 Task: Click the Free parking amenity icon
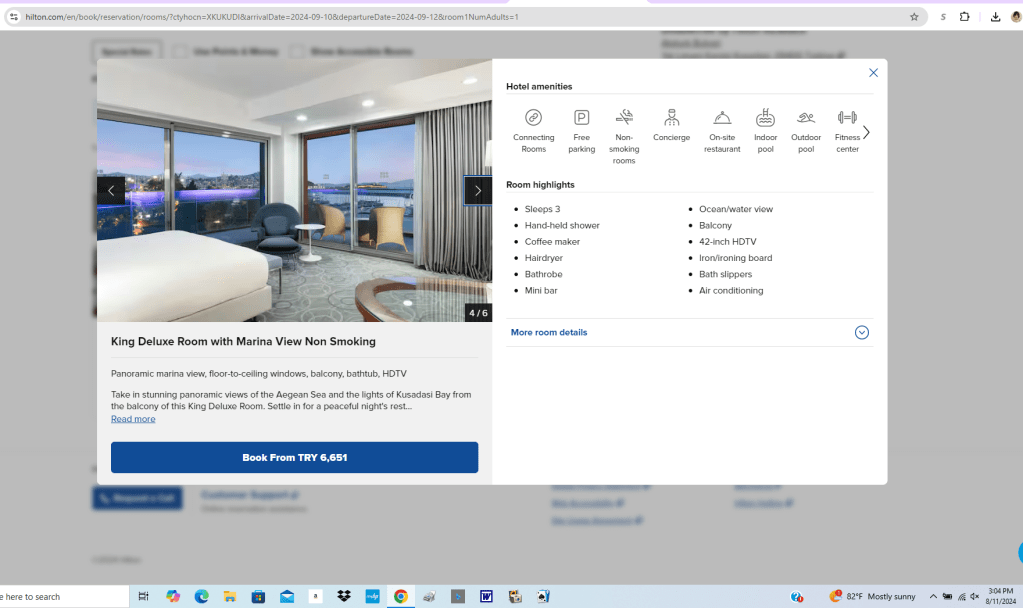(x=581, y=117)
